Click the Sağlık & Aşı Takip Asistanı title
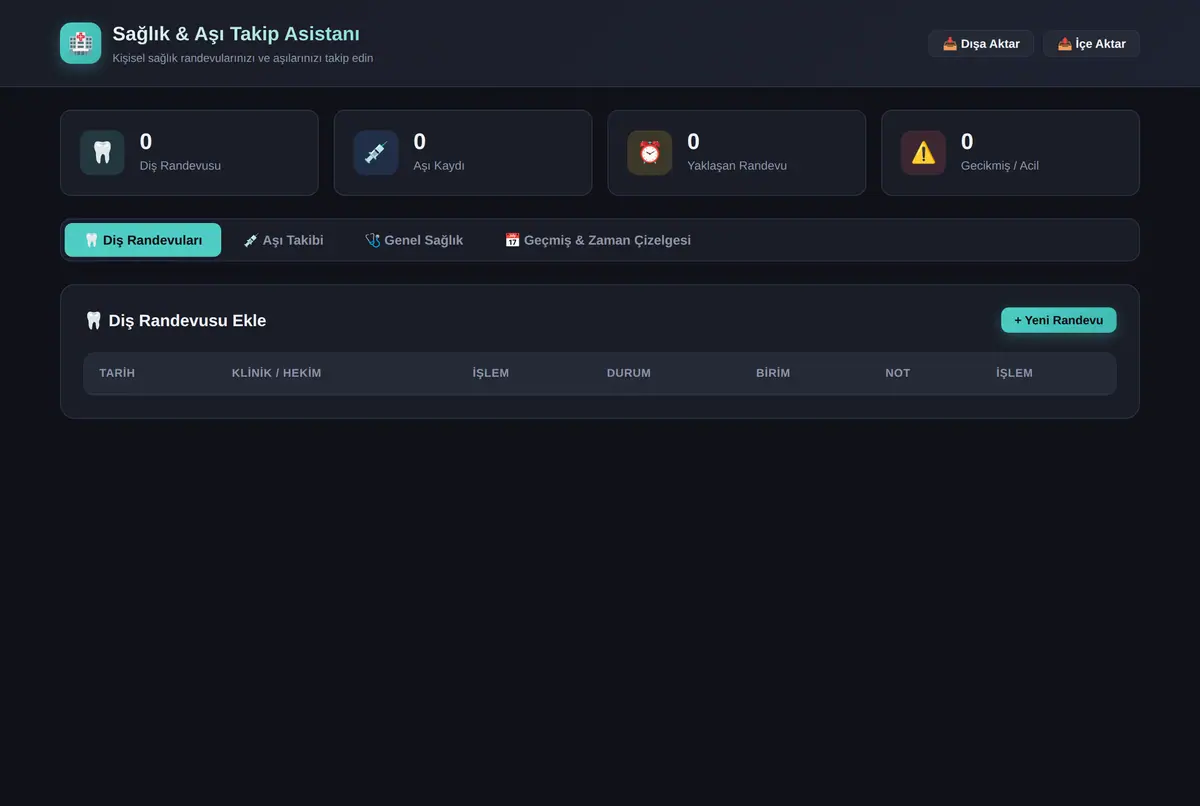The height and width of the screenshot is (806, 1200). (x=236, y=34)
